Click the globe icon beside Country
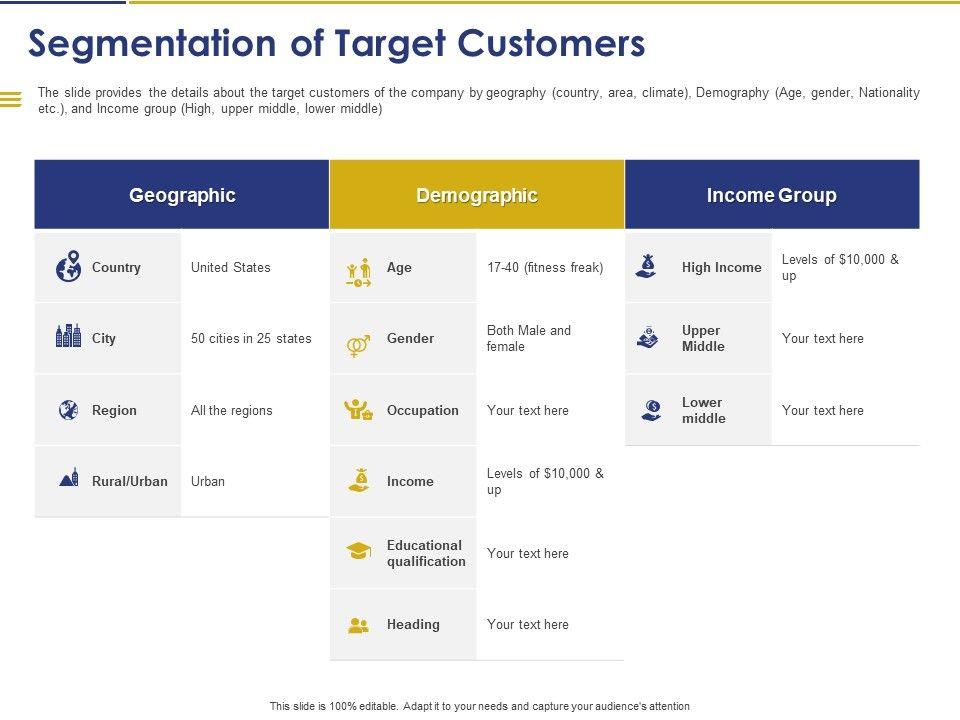The height and width of the screenshot is (720, 960). tap(68, 268)
